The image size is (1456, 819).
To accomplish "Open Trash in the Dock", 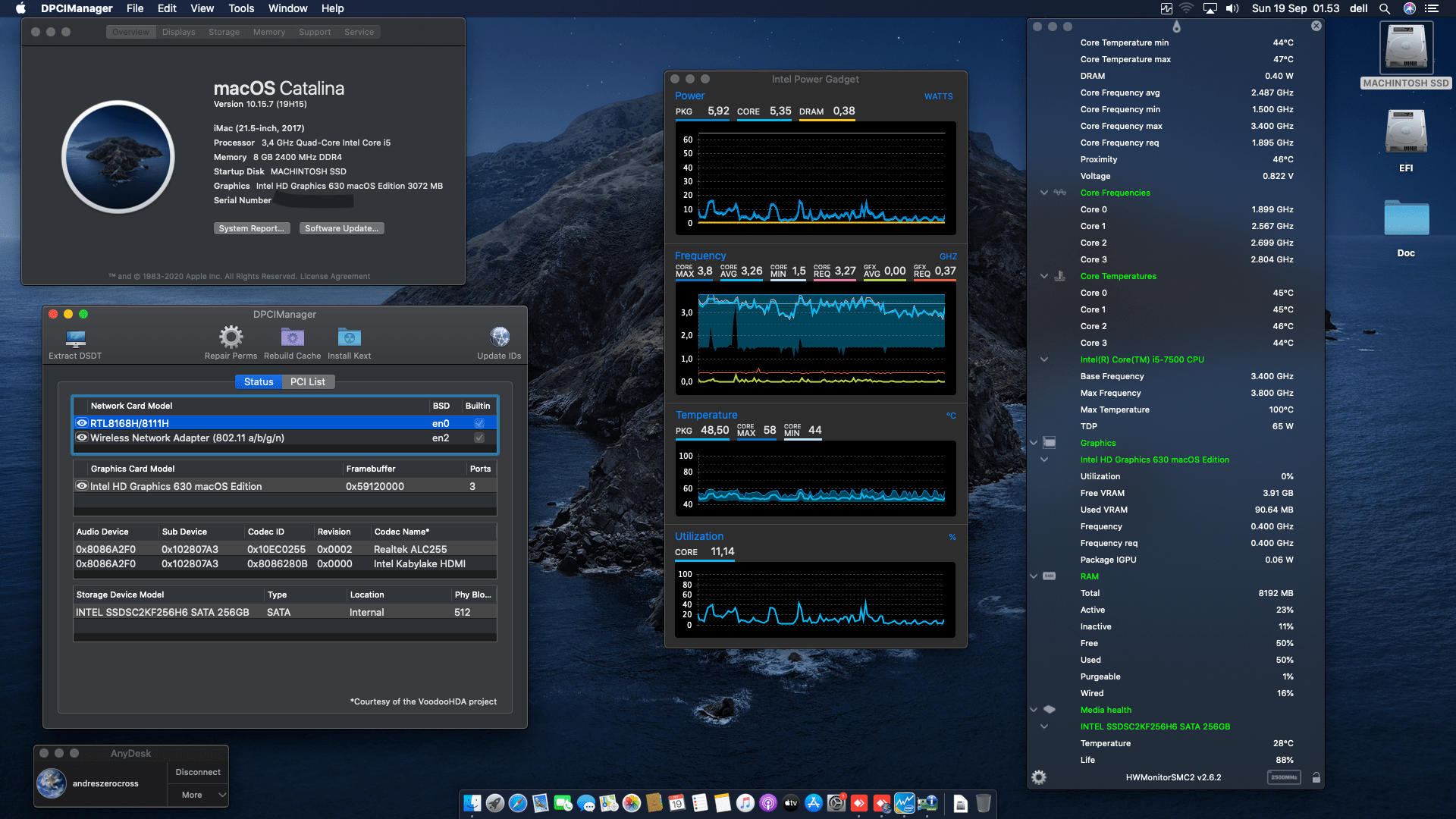I will [x=984, y=803].
